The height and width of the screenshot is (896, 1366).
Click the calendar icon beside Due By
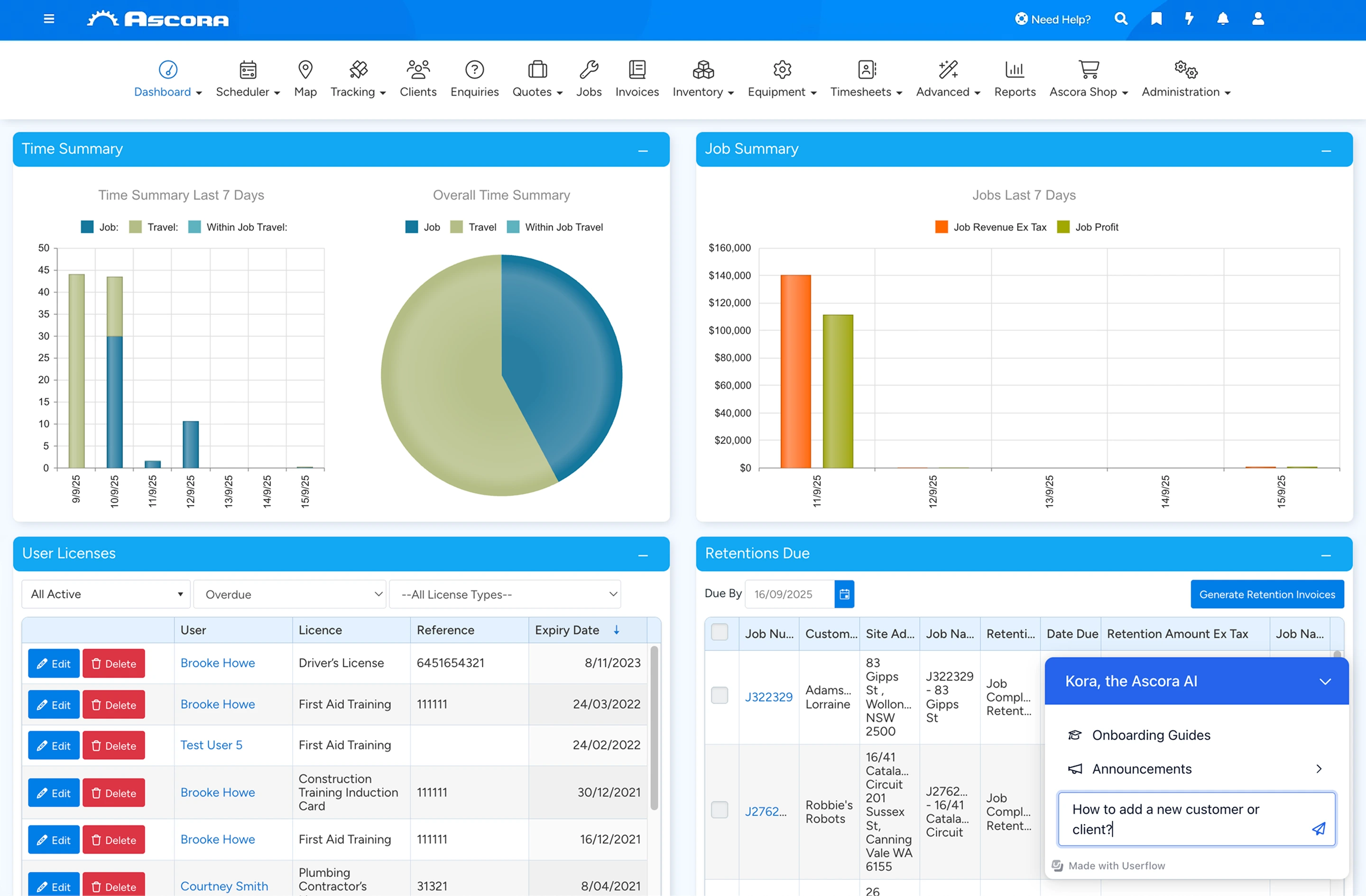844,594
